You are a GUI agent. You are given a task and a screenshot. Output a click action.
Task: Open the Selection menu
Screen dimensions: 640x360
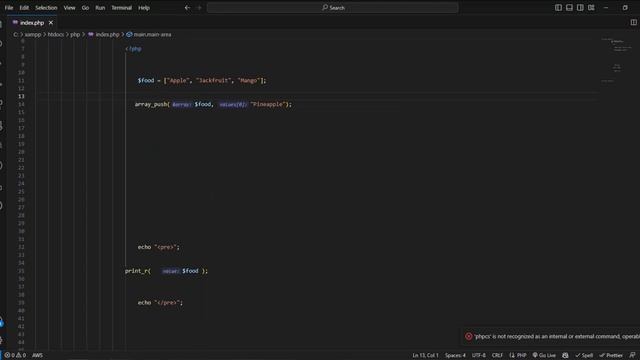(46, 7)
